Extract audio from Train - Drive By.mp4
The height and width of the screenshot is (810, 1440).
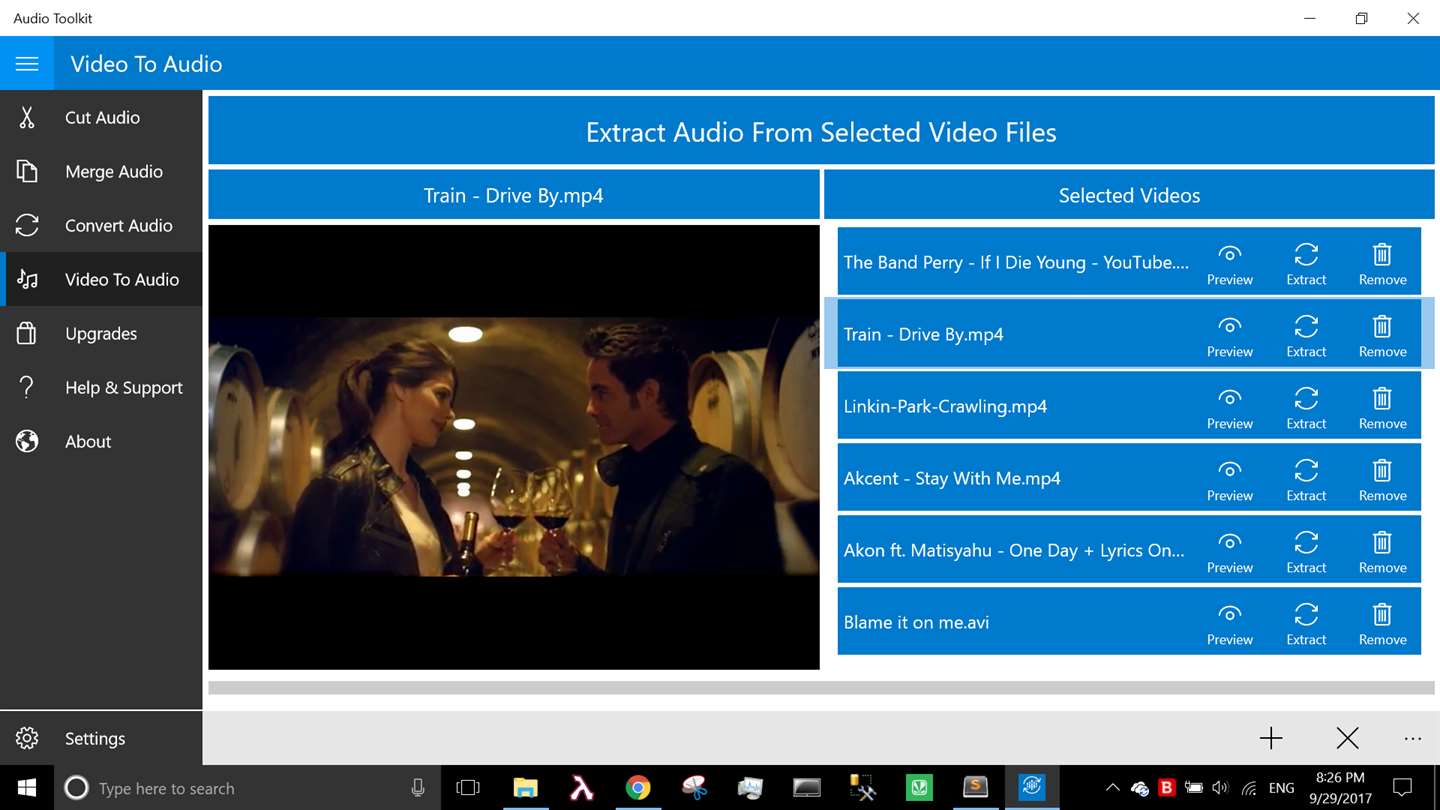[1306, 336]
